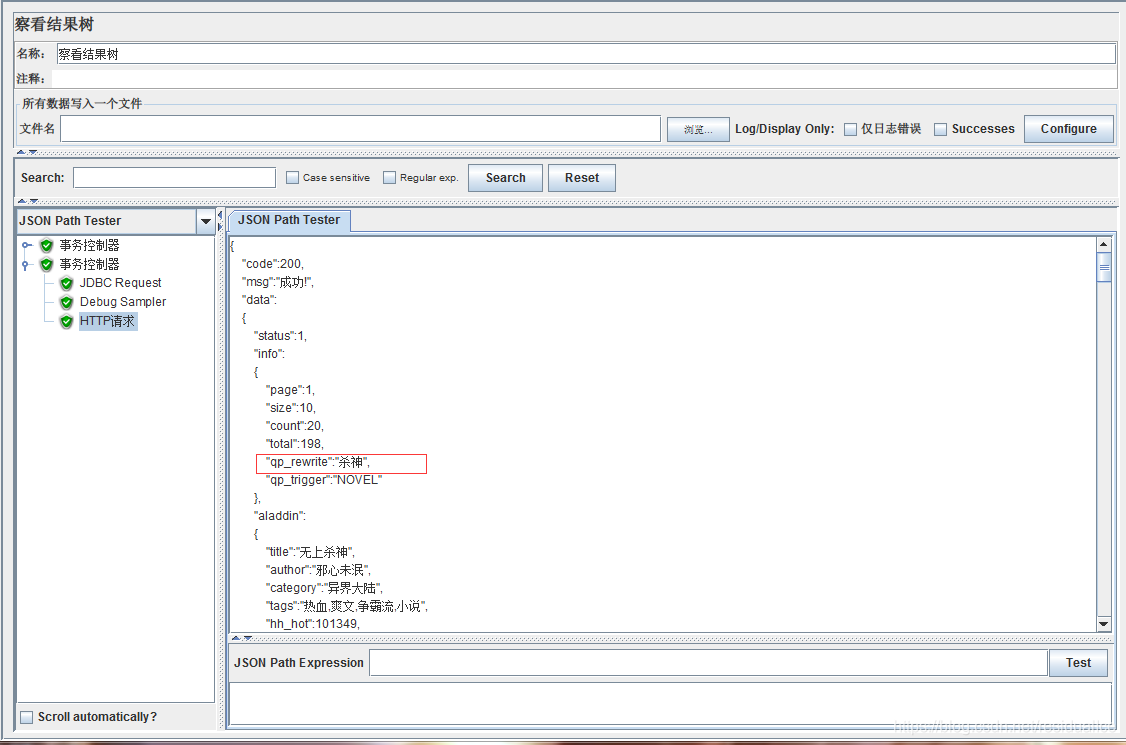Click the "tags" line with 热血,爽文
The width and height of the screenshot is (1126, 745).
point(347,606)
